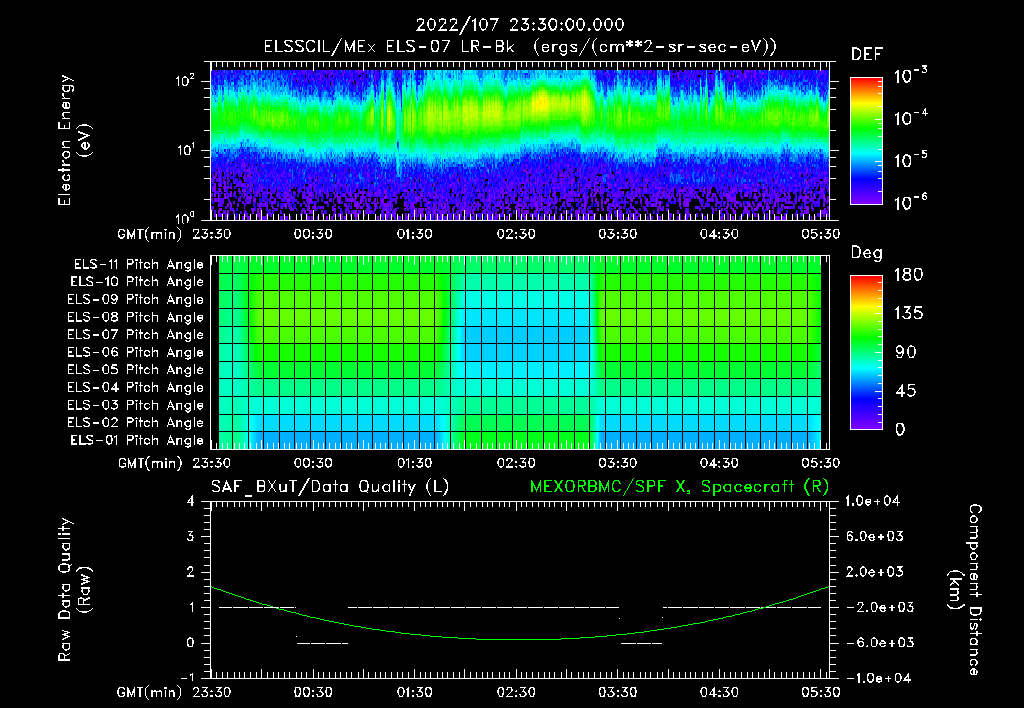Click GMT(min) label under the pitch angle panel
The width and height of the screenshot is (1024, 708).
click(150, 464)
